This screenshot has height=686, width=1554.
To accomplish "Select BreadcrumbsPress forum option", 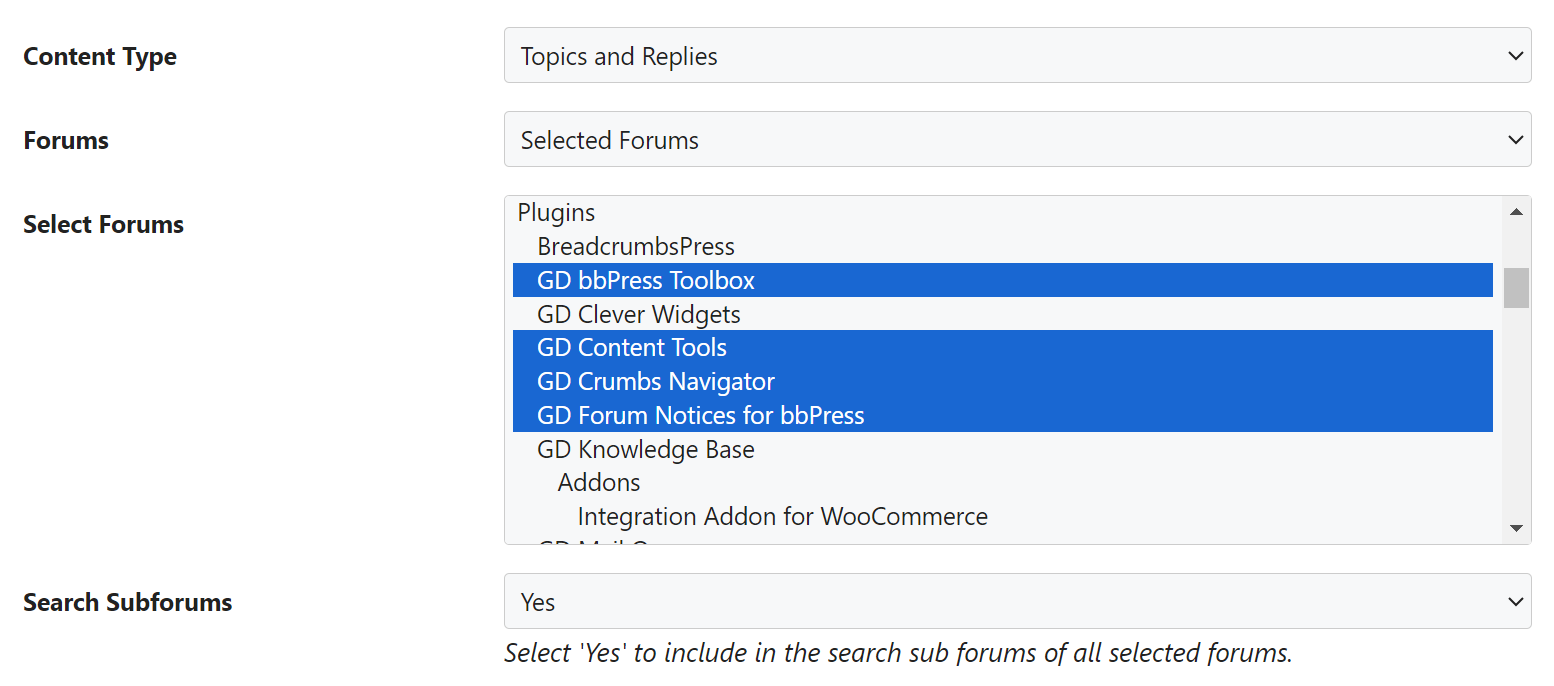I will click(x=636, y=247).
